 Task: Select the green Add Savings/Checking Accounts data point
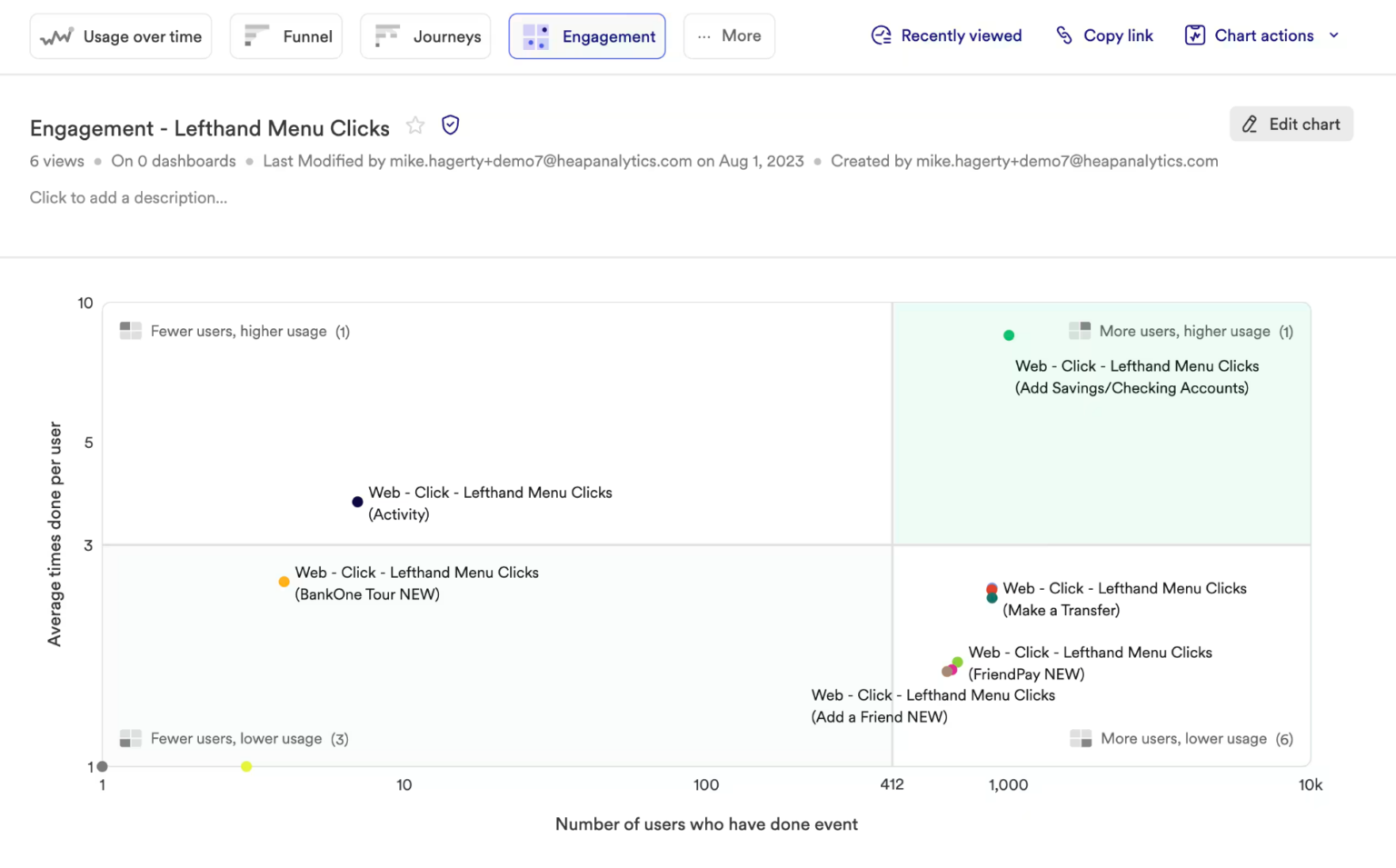(1009, 334)
